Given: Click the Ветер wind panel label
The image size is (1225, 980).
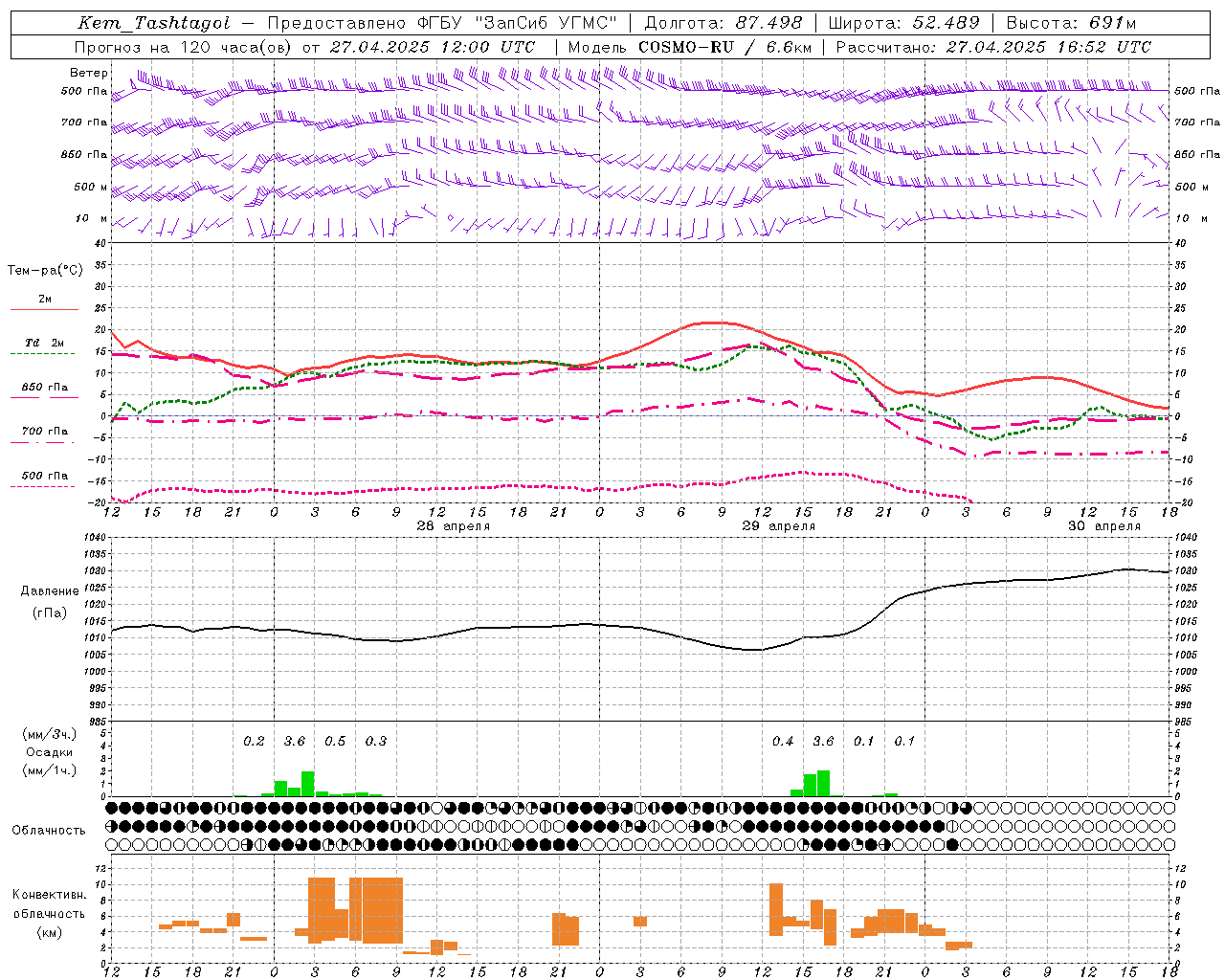Looking at the screenshot, I should (89, 73).
